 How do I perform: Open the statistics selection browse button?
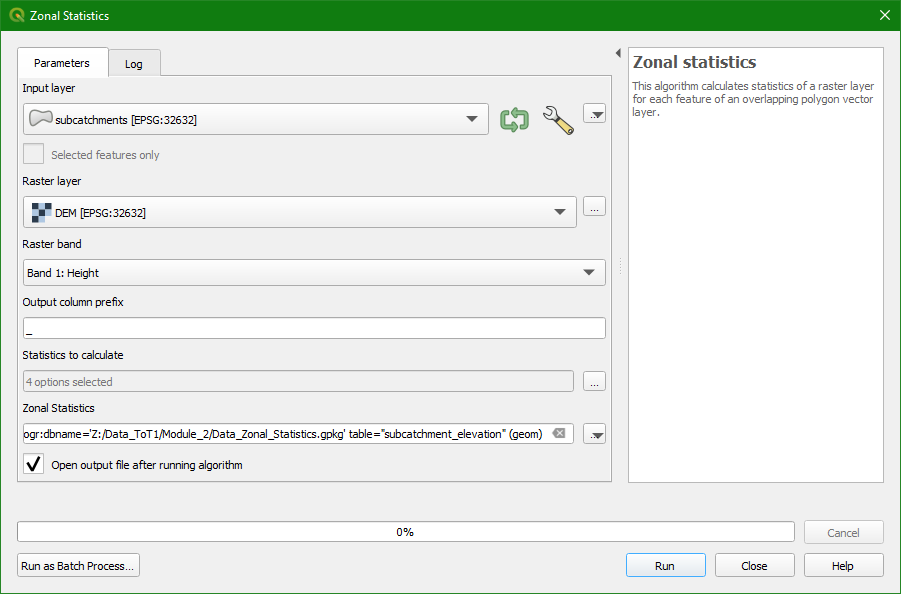pos(594,381)
